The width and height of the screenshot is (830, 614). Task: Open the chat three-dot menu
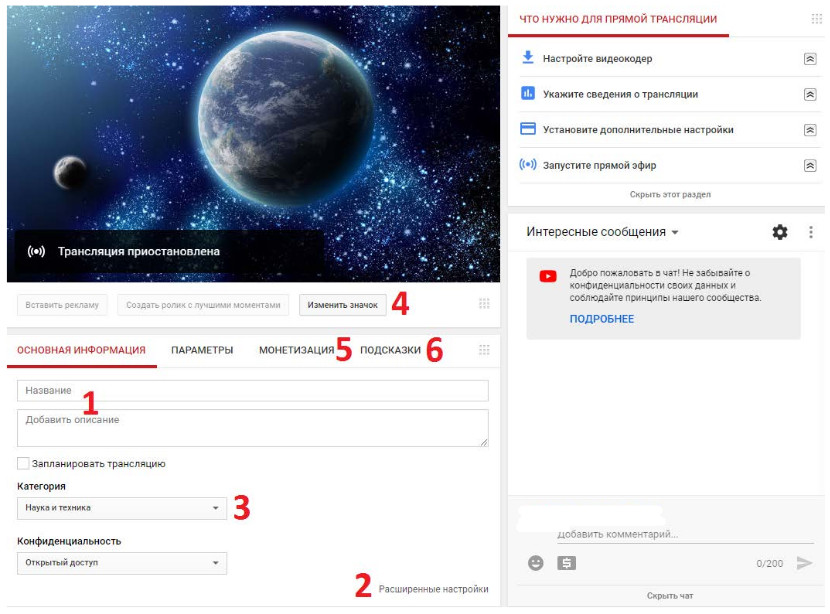[x=811, y=232]
